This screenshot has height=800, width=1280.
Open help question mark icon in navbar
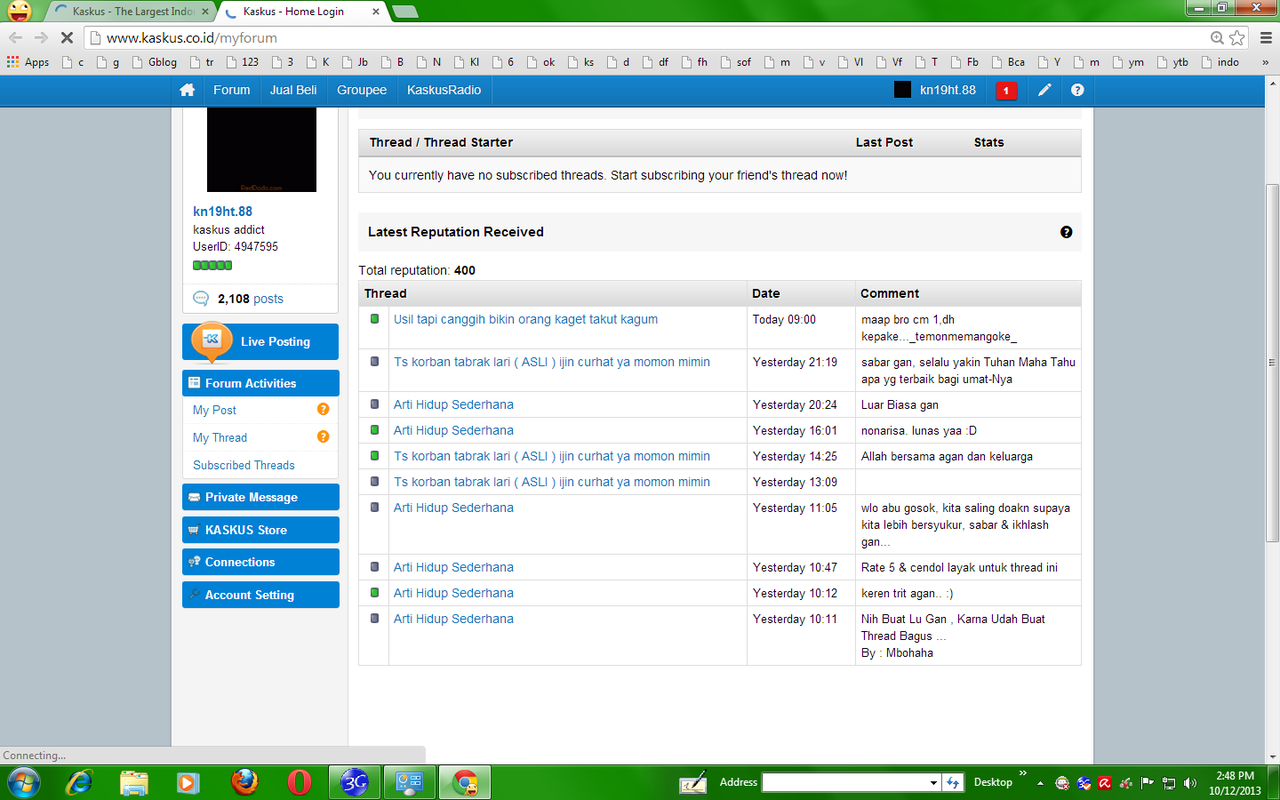1077,90
